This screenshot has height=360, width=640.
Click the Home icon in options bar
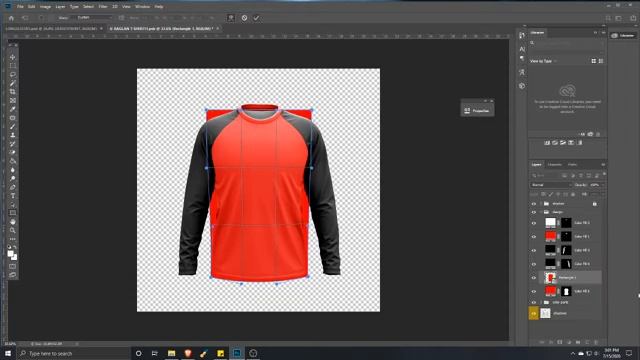[11, 18]
